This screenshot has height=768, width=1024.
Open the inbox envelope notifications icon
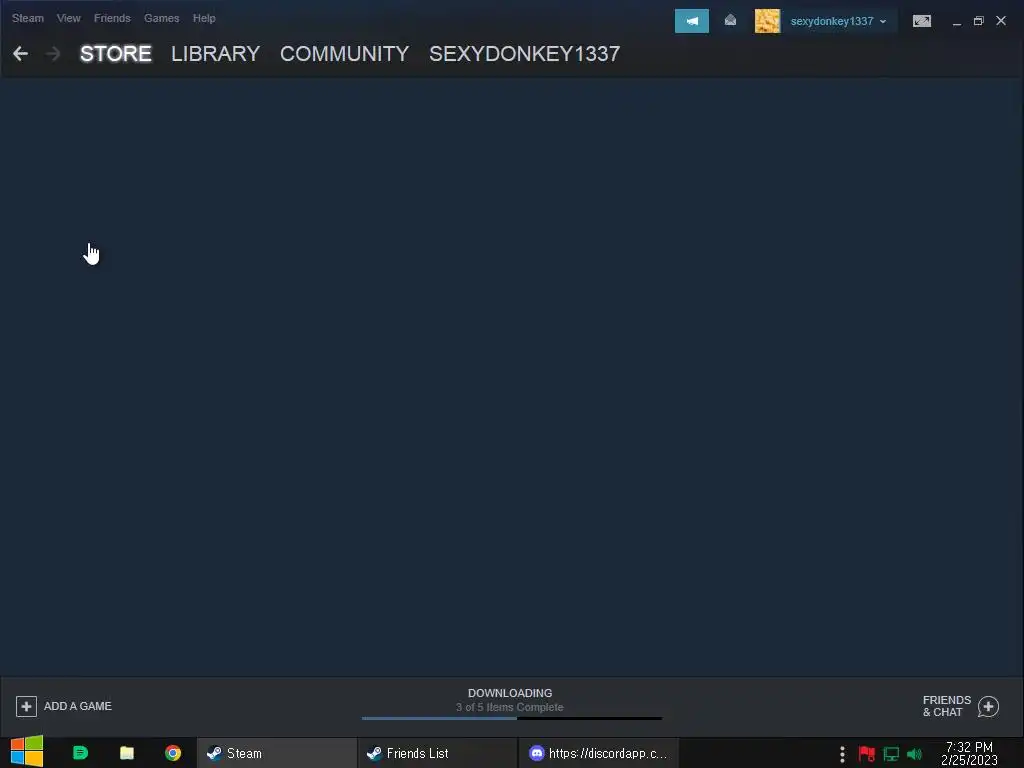pyautogui.click(x=730, y=21)
